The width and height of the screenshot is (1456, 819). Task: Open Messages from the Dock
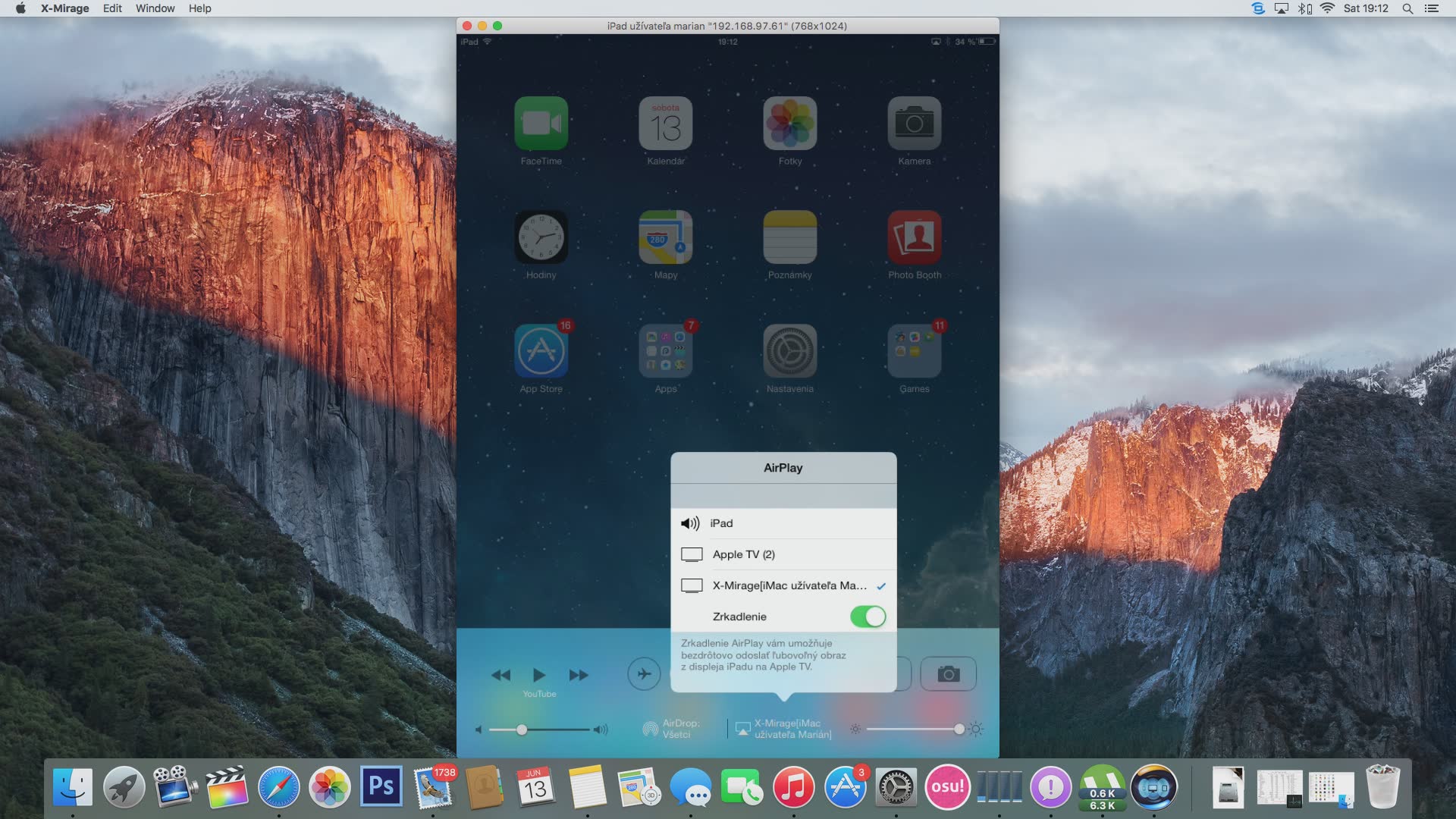690,787
